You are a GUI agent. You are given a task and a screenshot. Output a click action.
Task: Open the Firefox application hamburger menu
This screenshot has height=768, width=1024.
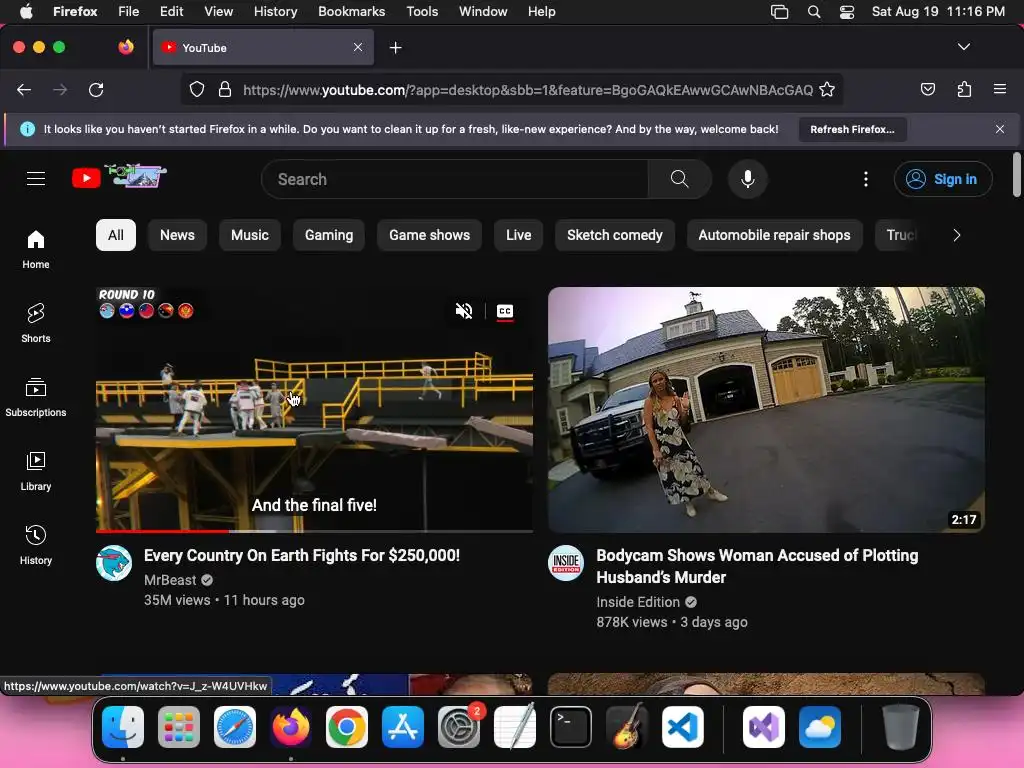(x=1000, y=89)
